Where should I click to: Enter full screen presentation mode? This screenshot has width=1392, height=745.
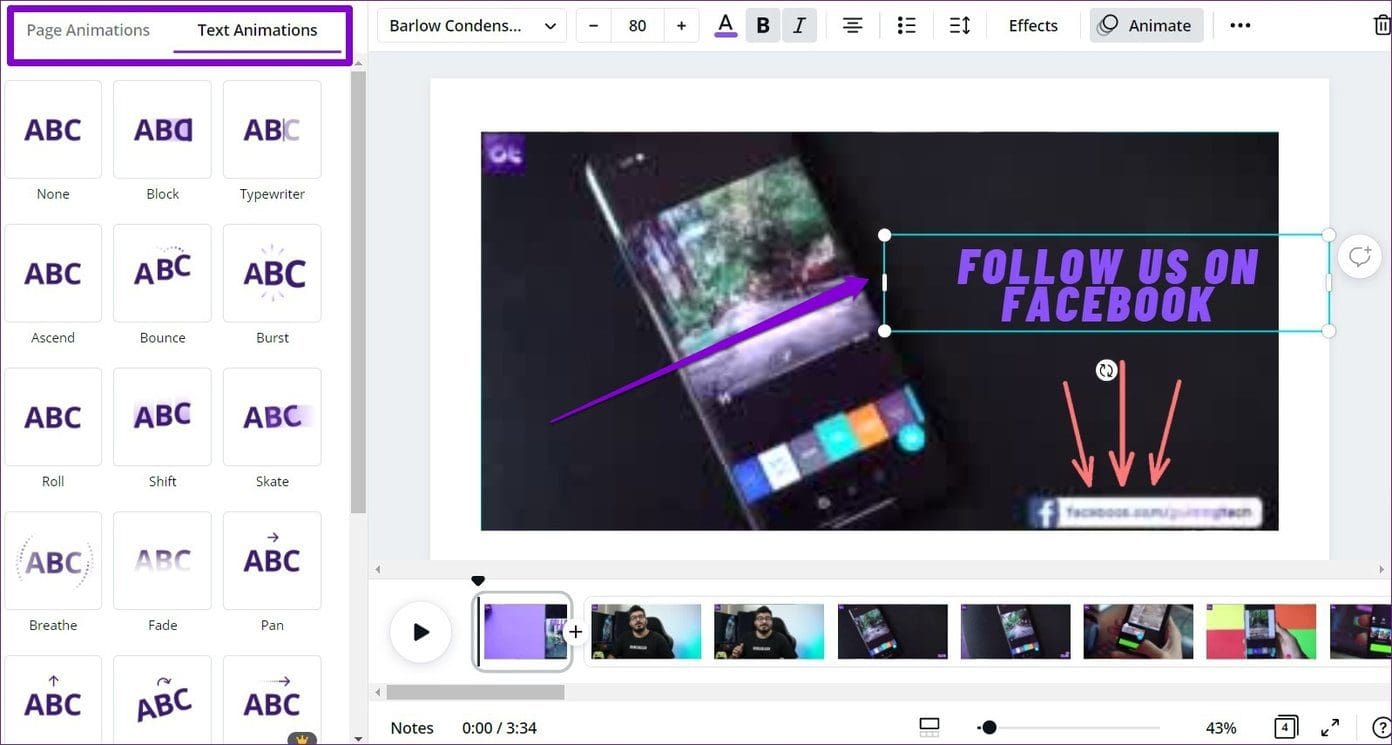pyautogui.click(x=1330, y=727)
